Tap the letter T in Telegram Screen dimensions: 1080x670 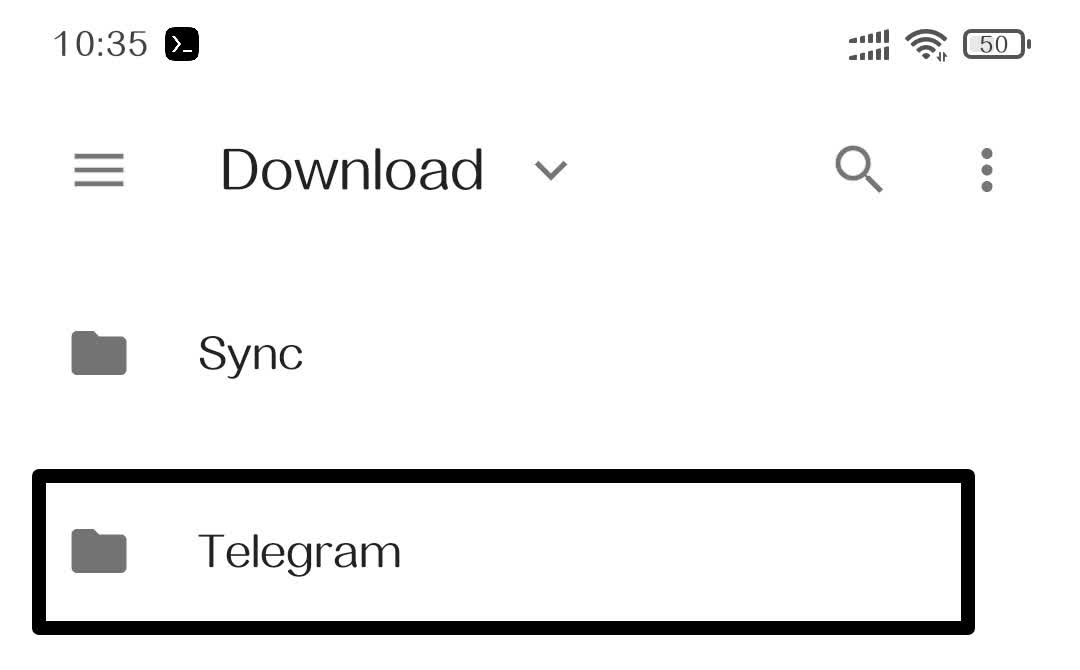(x=212, y=551)
